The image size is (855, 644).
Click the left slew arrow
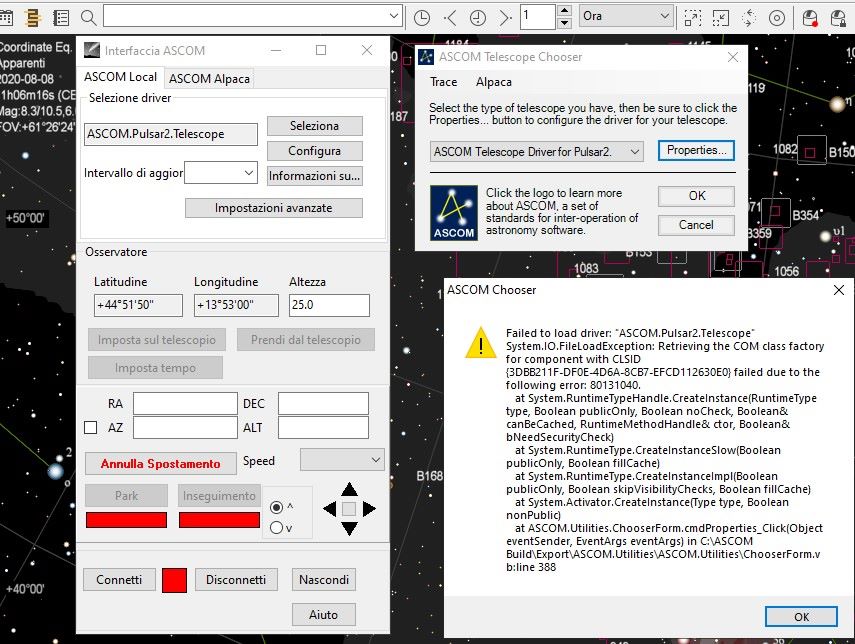coord(329,509)
